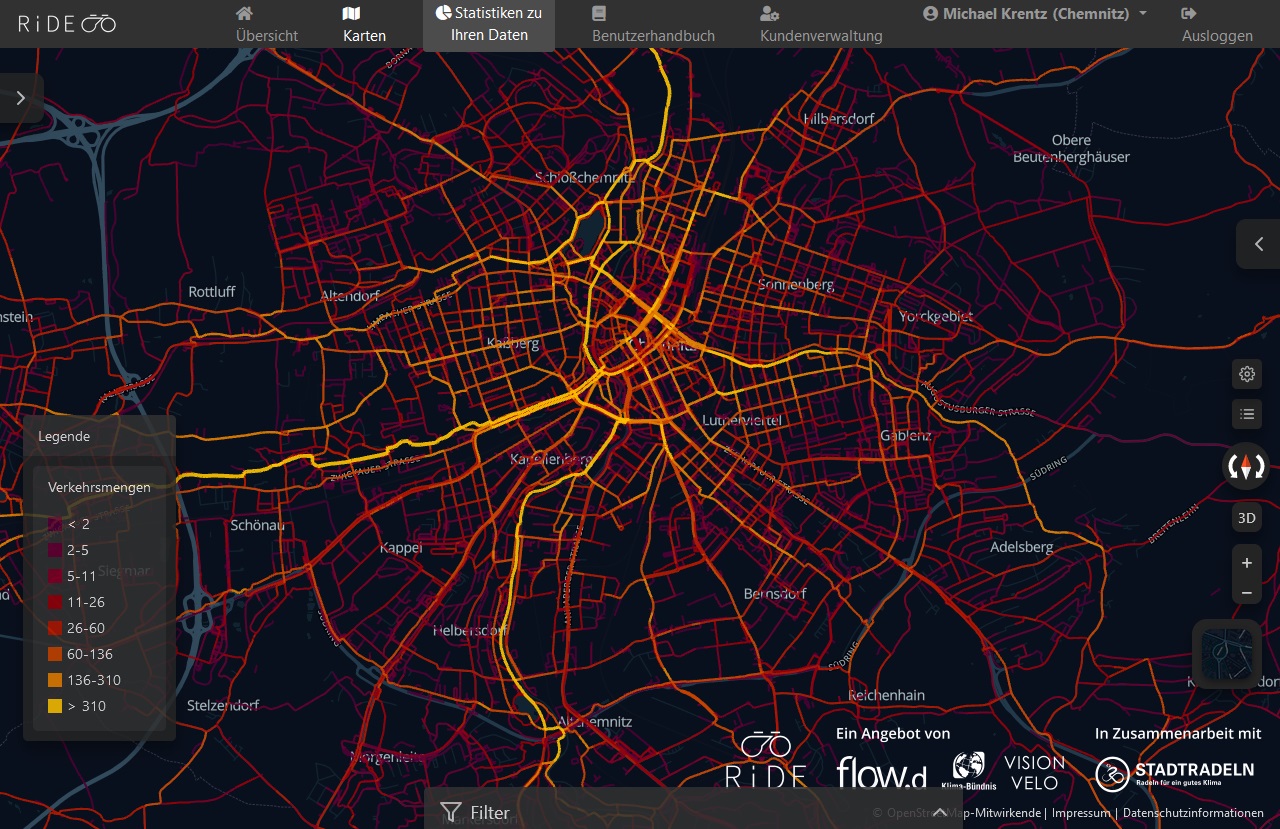Click the Verkehrsmengen legend heading
1280x829 pixels.
pos(99,487)
